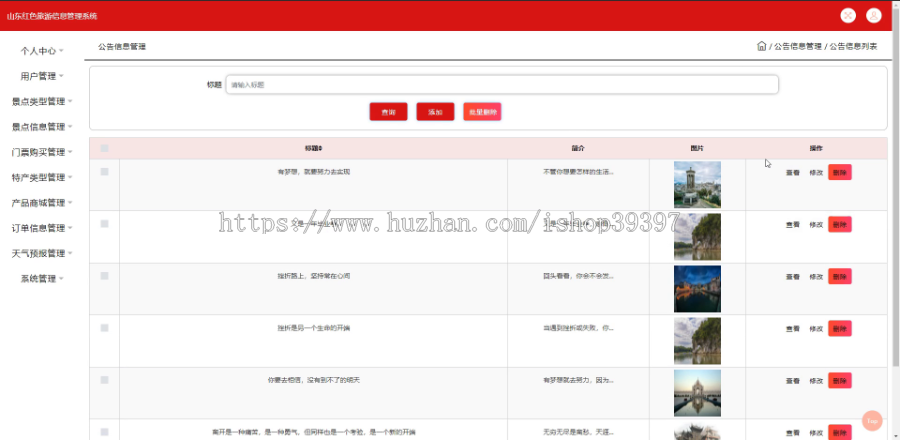
Task: Click the summary text 回头看看，你会不会发...
Action: 578,276
